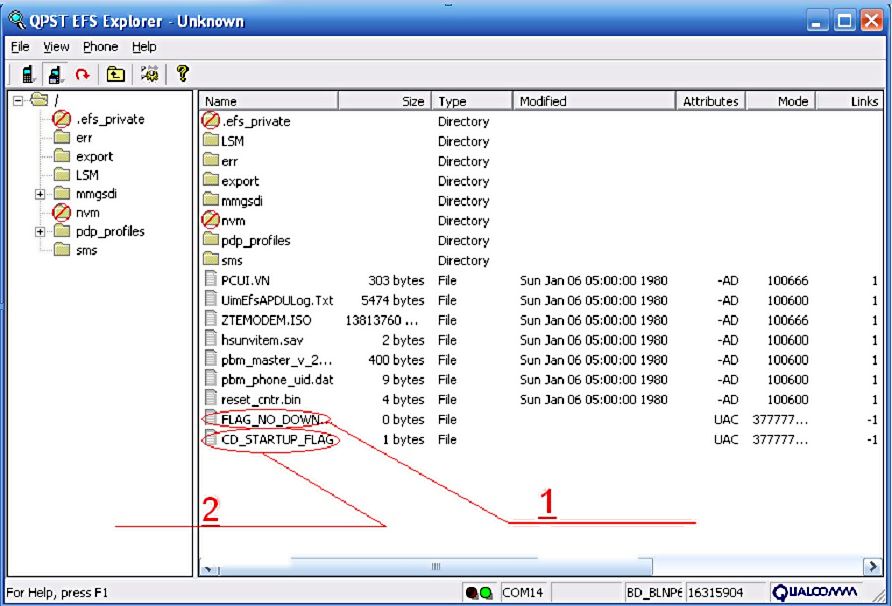Click the ZTEMODEM.ISO file icon
This screenshot has height=606, width=892.
point(211,319)
